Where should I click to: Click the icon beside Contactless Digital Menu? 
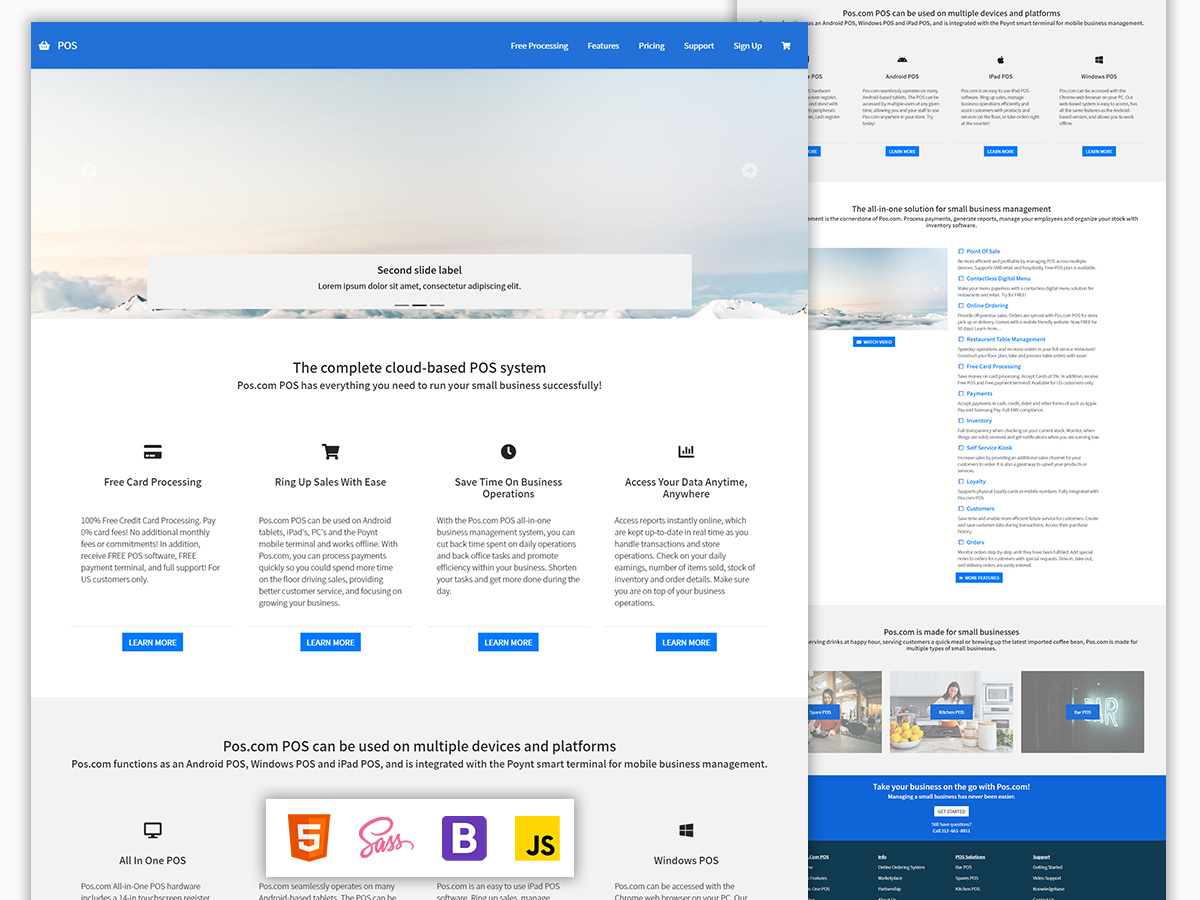pyautogui.click(x=961, y=279)
